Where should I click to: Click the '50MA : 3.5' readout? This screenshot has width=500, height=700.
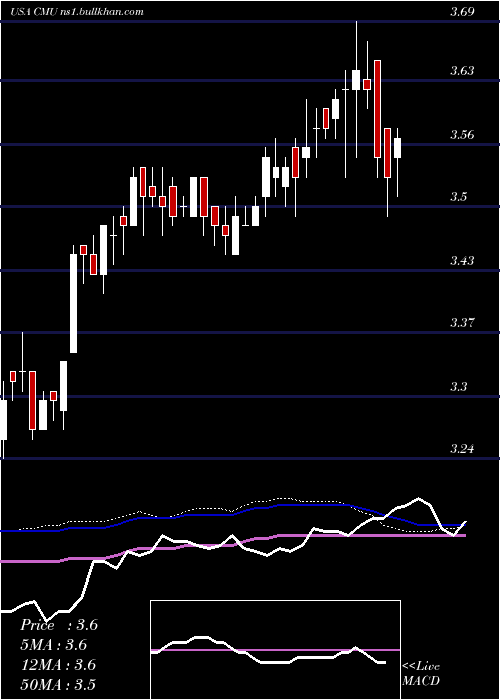[x=58, y=685]
